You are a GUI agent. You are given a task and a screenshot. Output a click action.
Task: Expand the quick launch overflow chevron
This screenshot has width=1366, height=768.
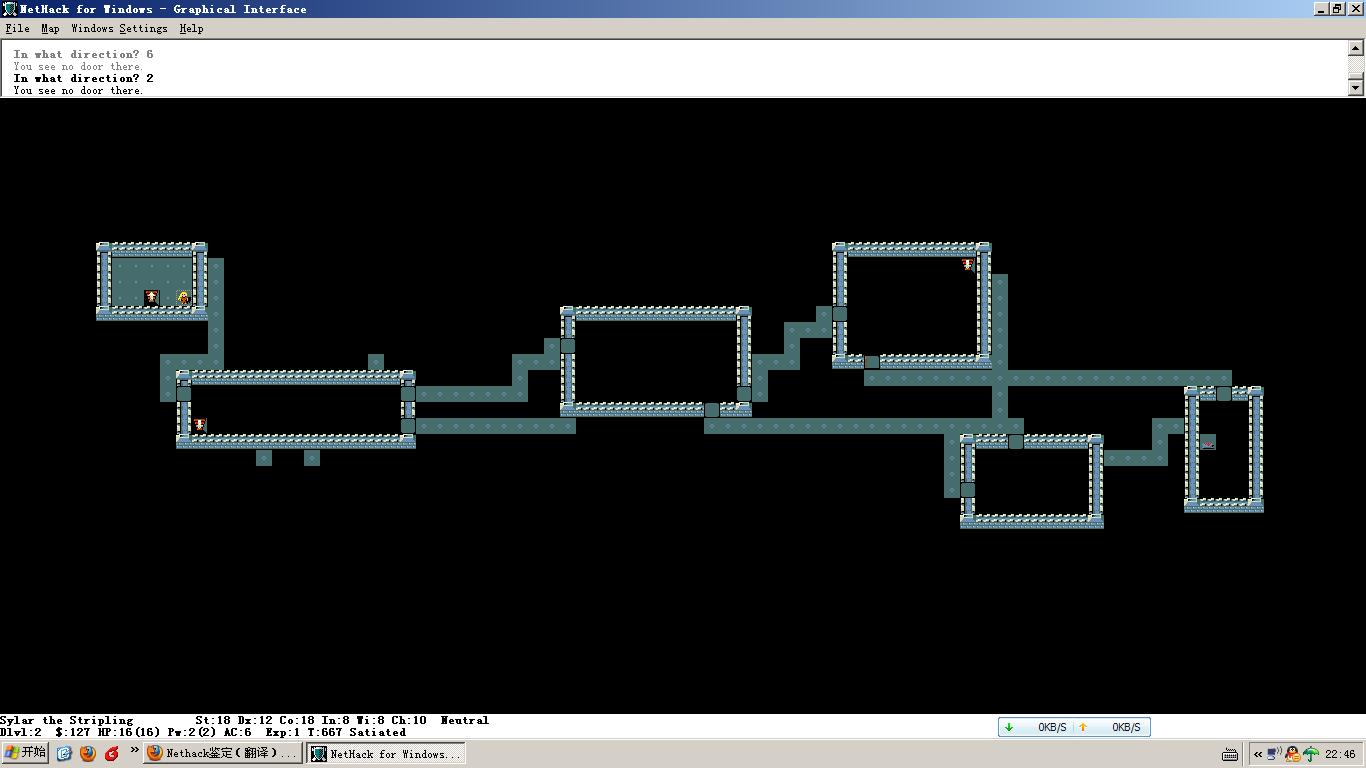tap(134, 750)
